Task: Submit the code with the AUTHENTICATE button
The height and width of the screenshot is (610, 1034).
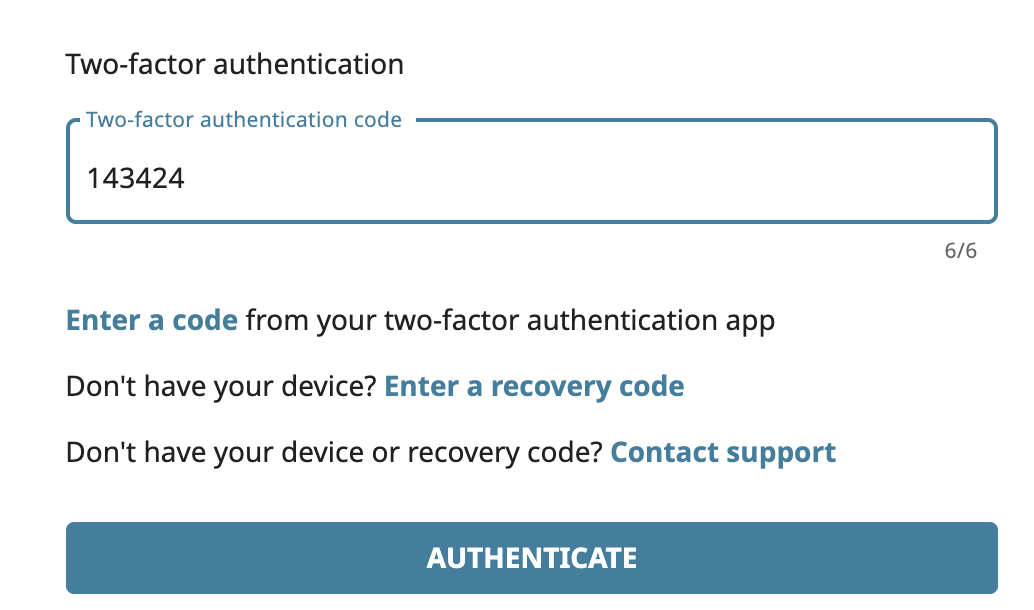Action: click(531, 557)
